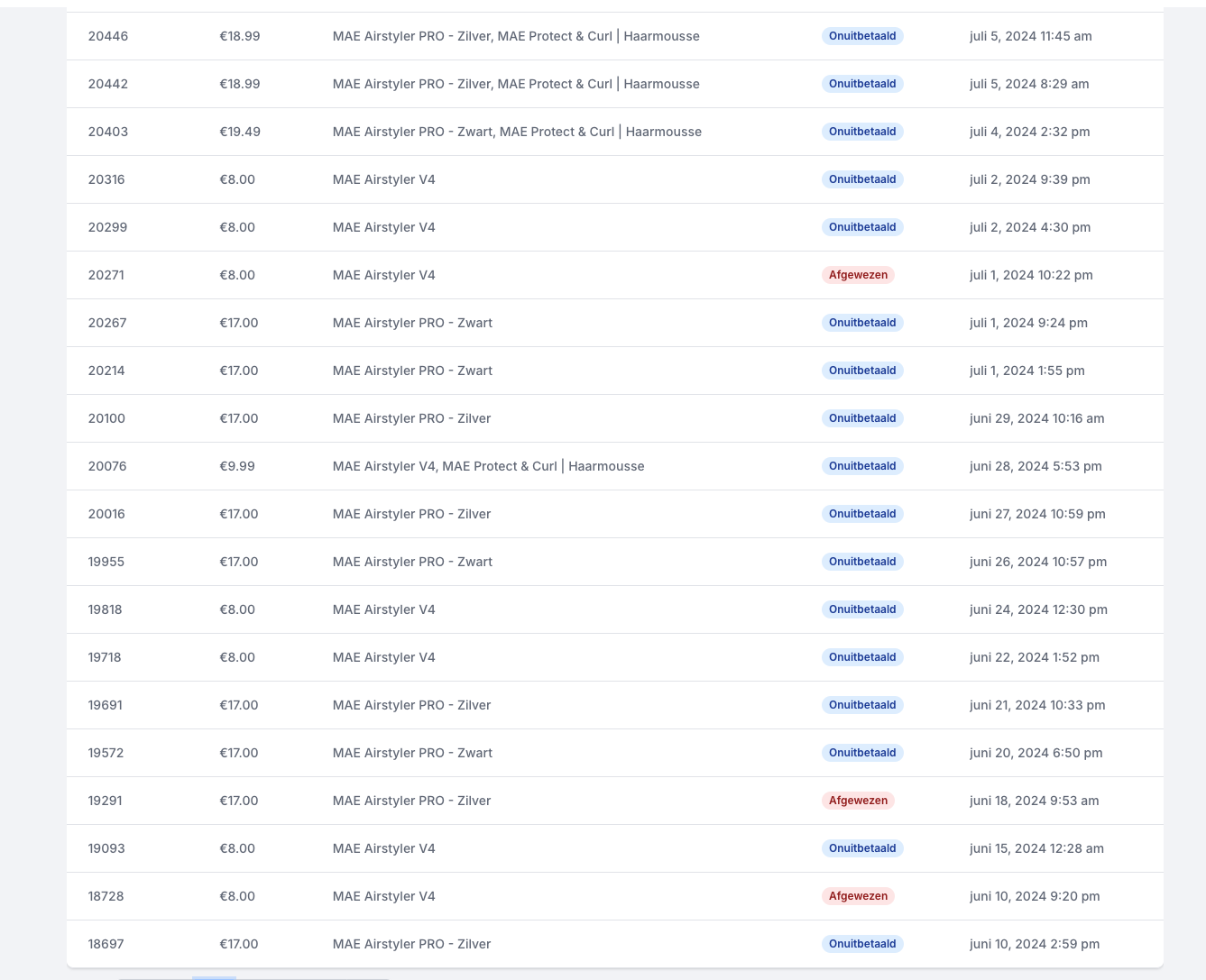Click Onuitbetaald badge on order 20446
Viewport: 1206px width, 980px height.
pos(862,36)
